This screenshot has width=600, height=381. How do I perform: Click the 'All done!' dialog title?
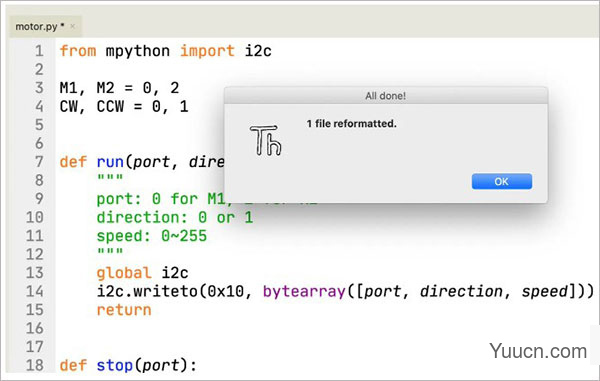pyautogui.click(x=385, y=96)
